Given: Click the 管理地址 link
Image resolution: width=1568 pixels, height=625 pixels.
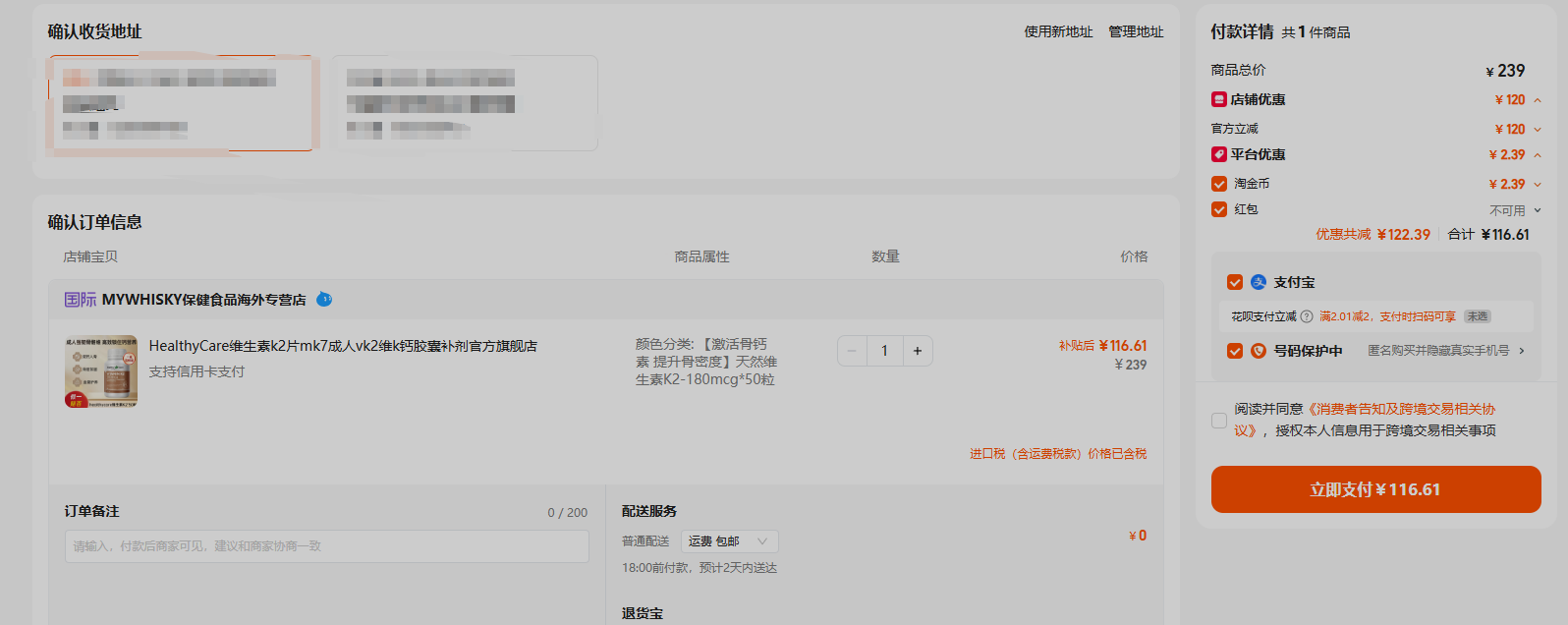Looking at the screenshot, I should [1136, 31].
